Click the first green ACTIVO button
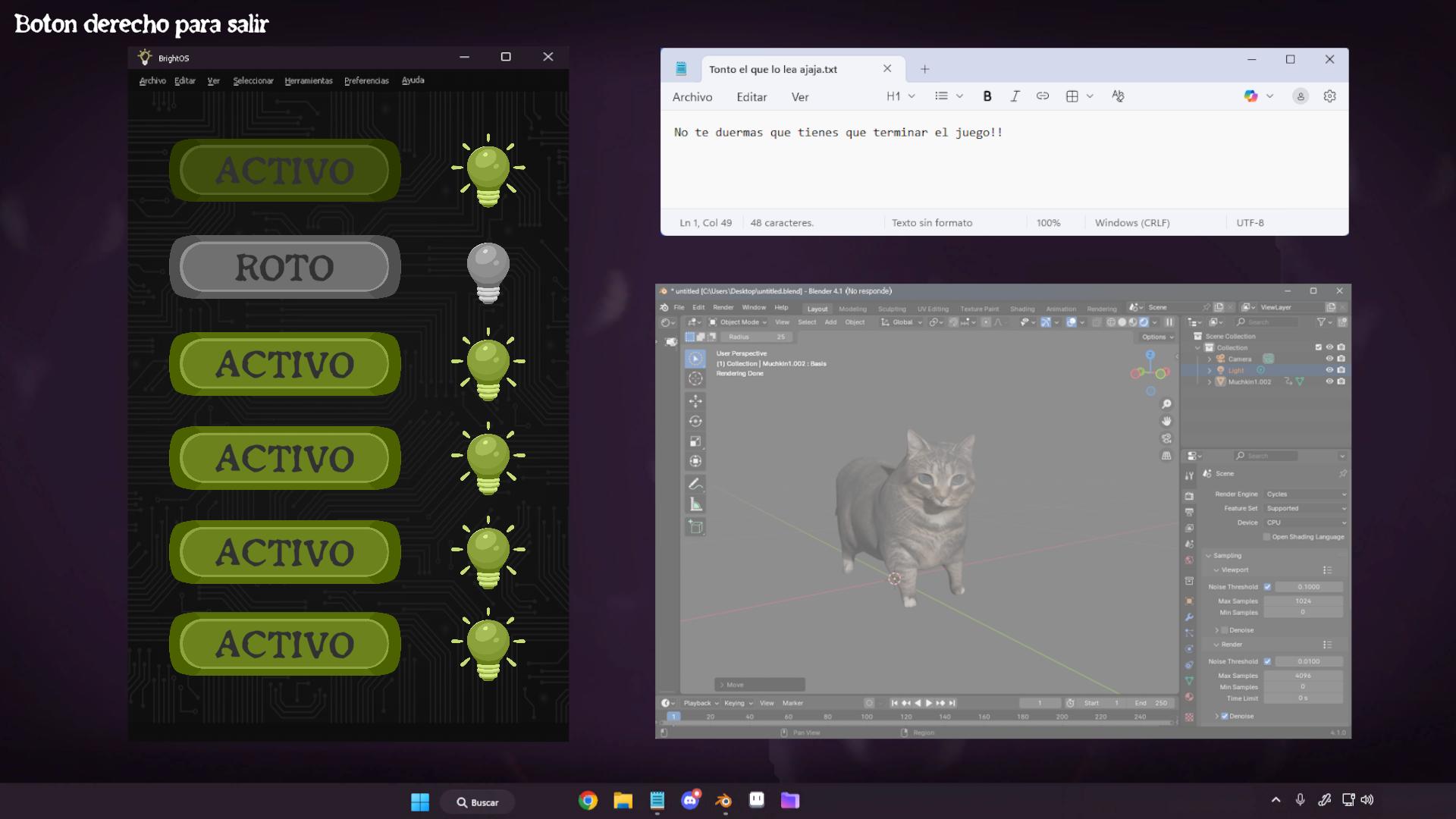Image resolution: width=1456 pixels, height=819 pixels. (284, 170)
